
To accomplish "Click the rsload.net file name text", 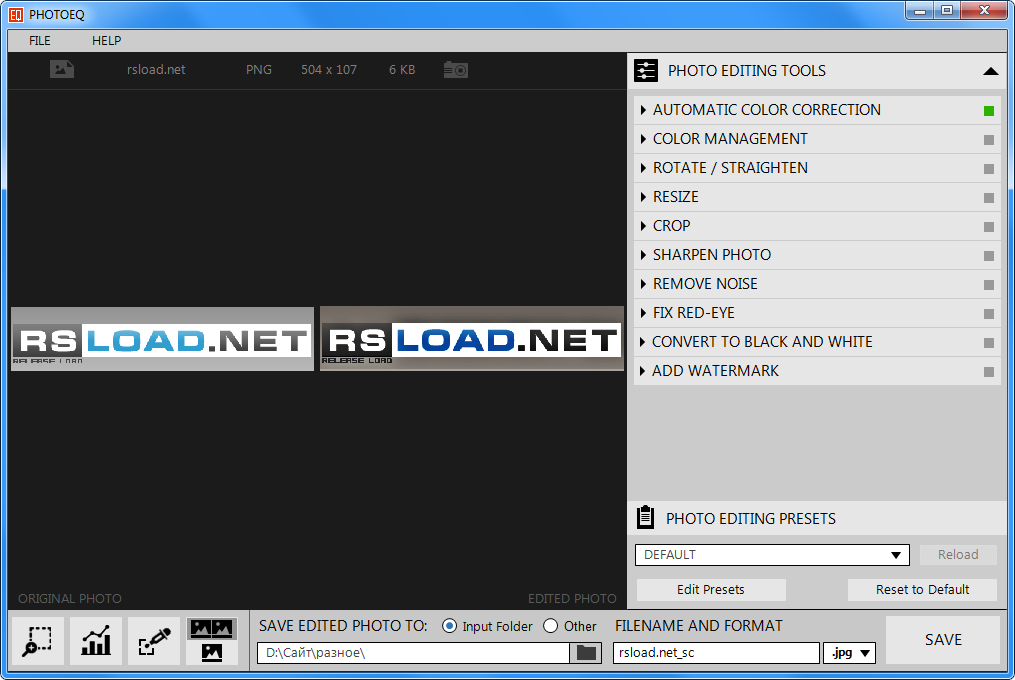I will point(156,69).
